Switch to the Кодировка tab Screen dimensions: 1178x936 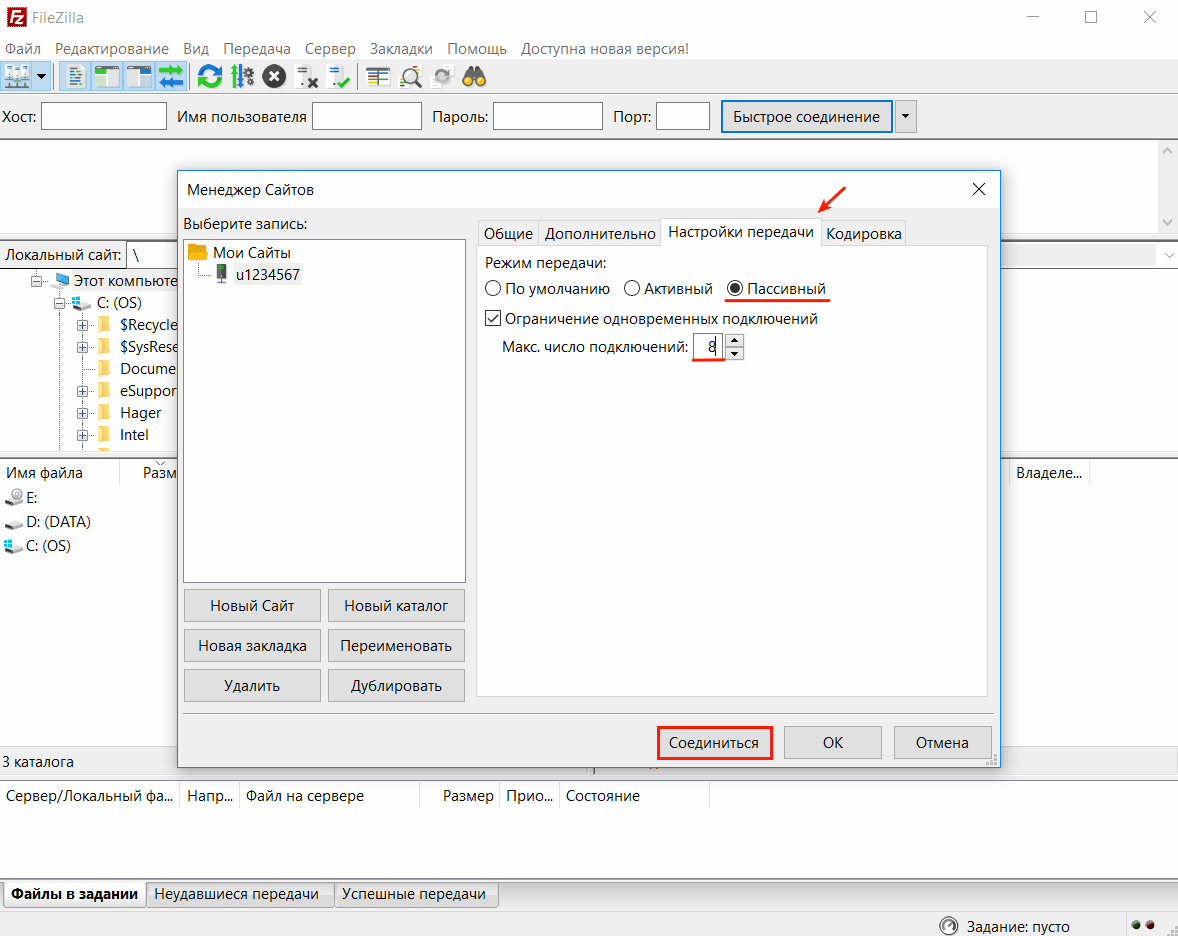point(863,234)
